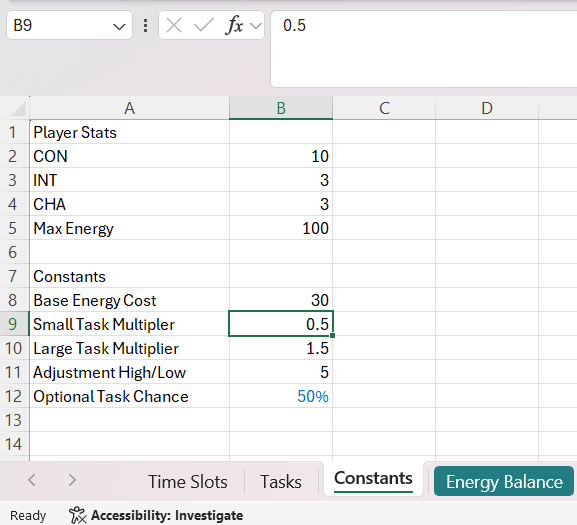Expand the dropdown arrow beside fx
The width and height of the screenshot is (577, 525).
tap(256, 26)
